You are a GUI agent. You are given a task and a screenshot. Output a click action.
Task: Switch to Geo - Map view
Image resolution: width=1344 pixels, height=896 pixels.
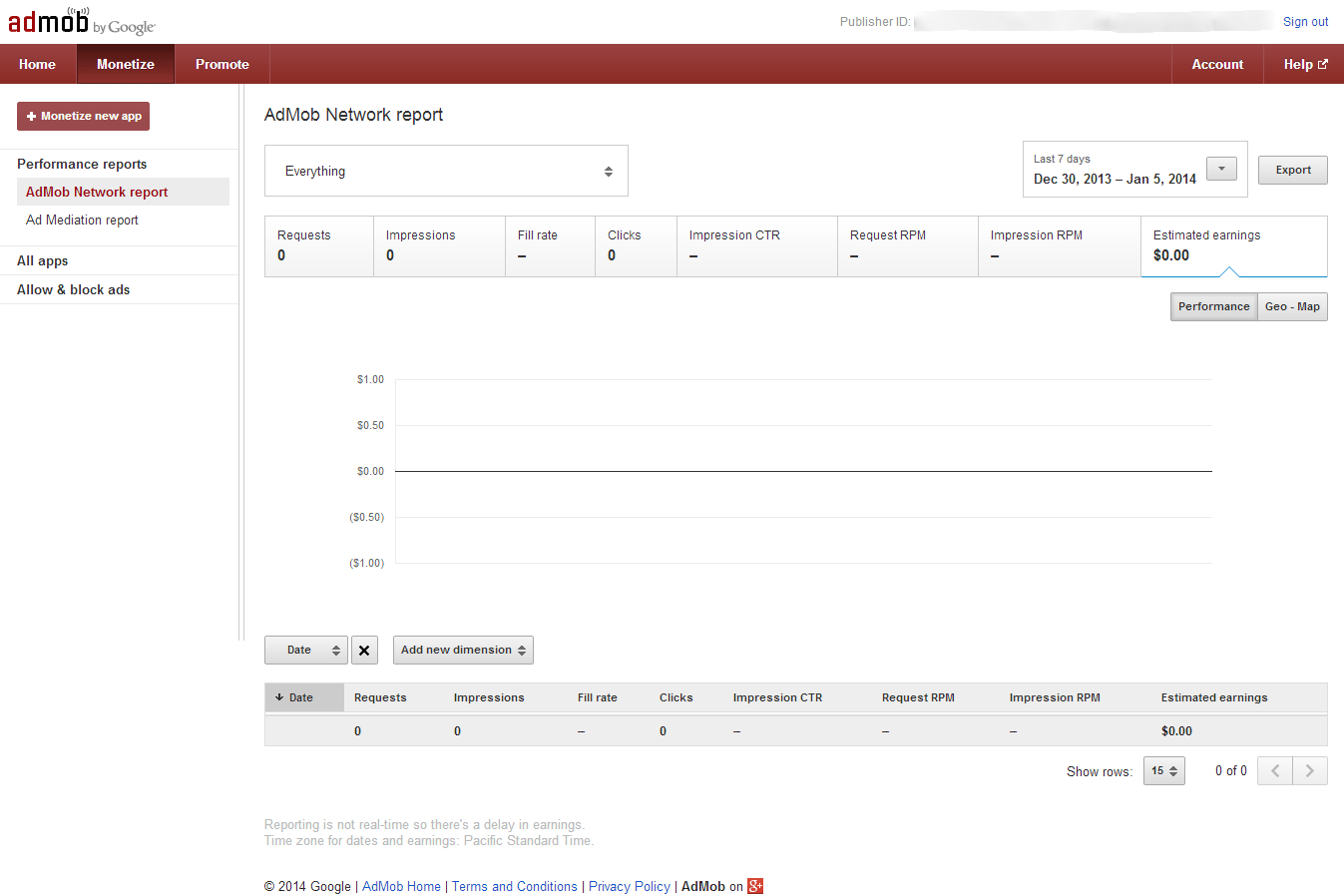click(1292, 306)
